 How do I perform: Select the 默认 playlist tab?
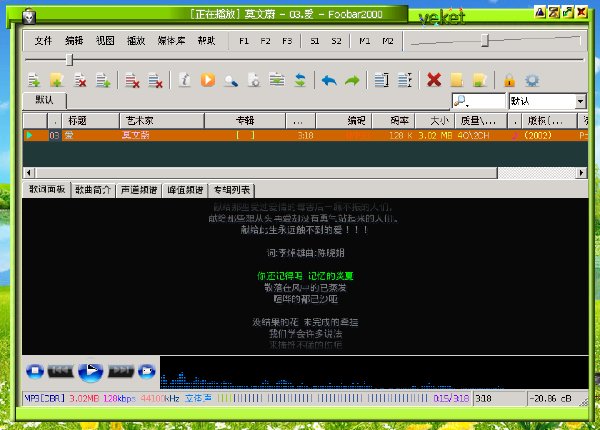coord(44,100)
